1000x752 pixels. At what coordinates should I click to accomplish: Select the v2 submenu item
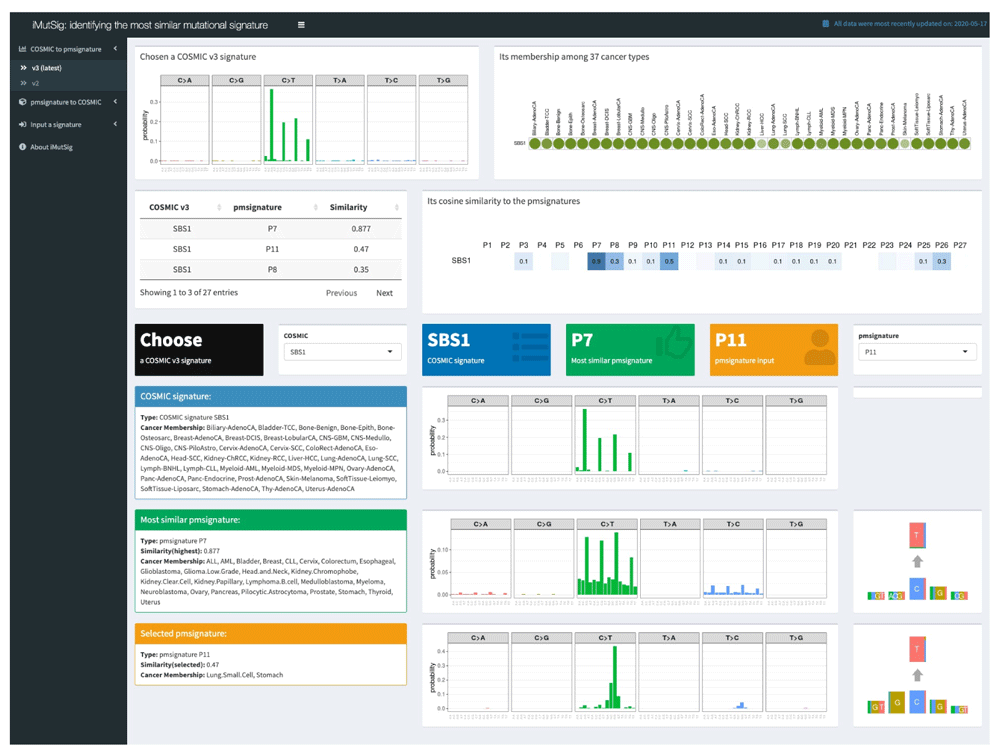[35, 83]
